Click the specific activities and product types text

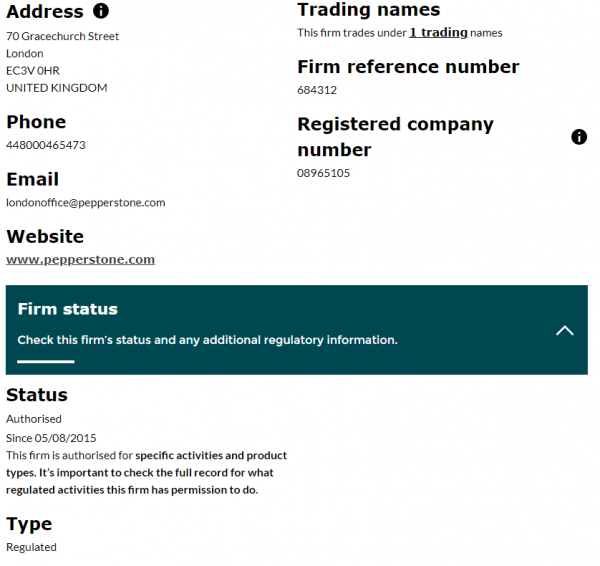pyautogui.click(x=210, y=456)
